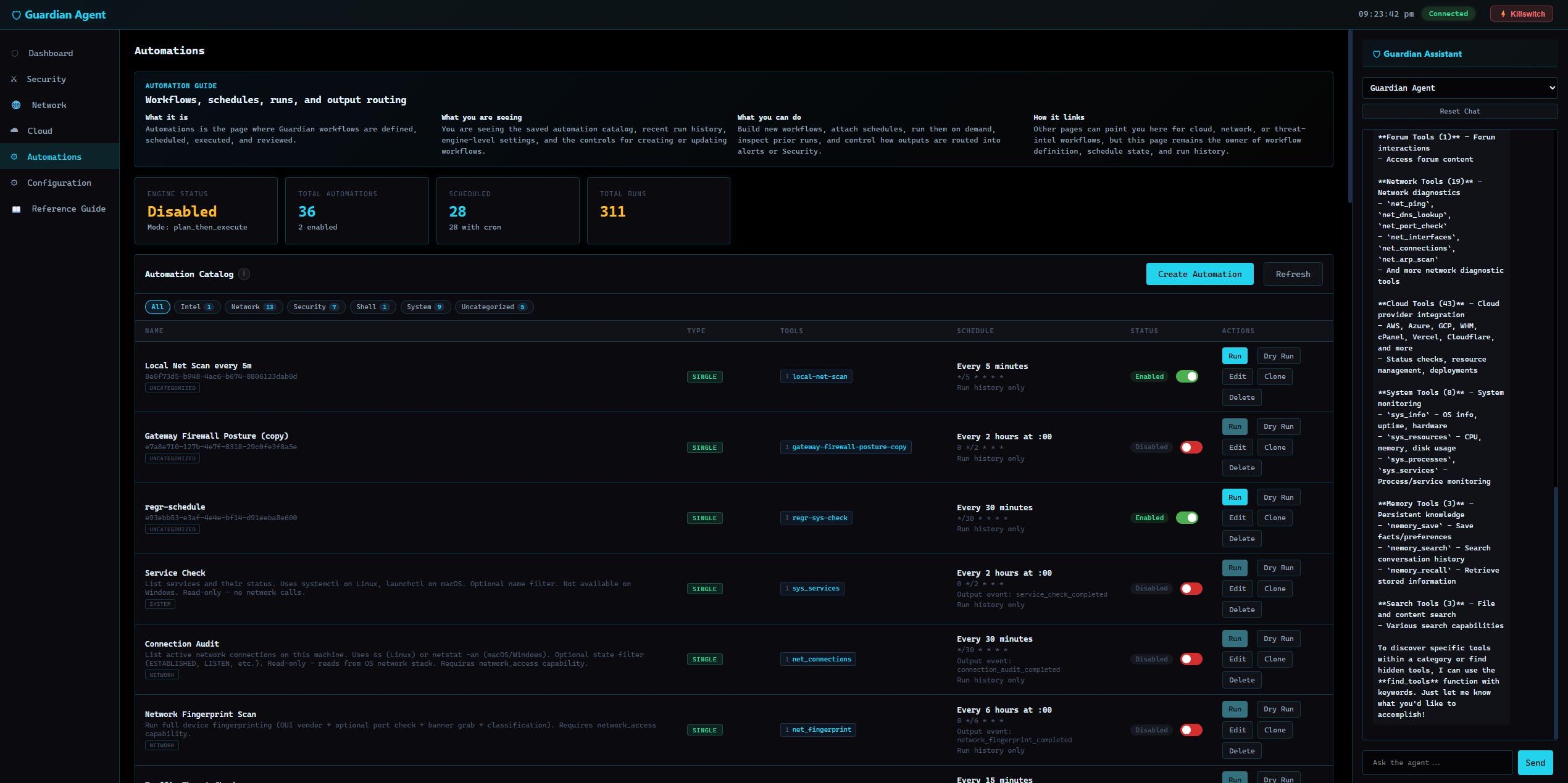Click the Scheduled 28 card
The width and height of the screenshot is (1568, 783).
507,210
